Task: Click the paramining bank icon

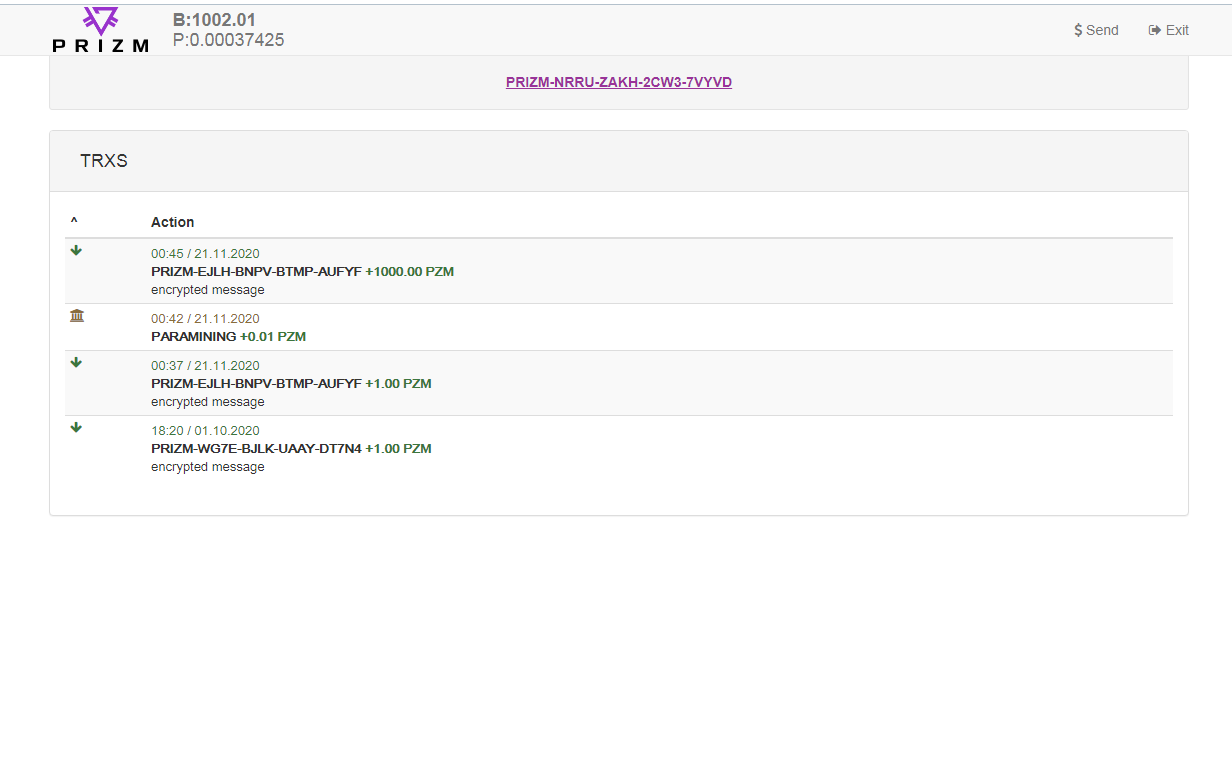Action: click(77, 316)
